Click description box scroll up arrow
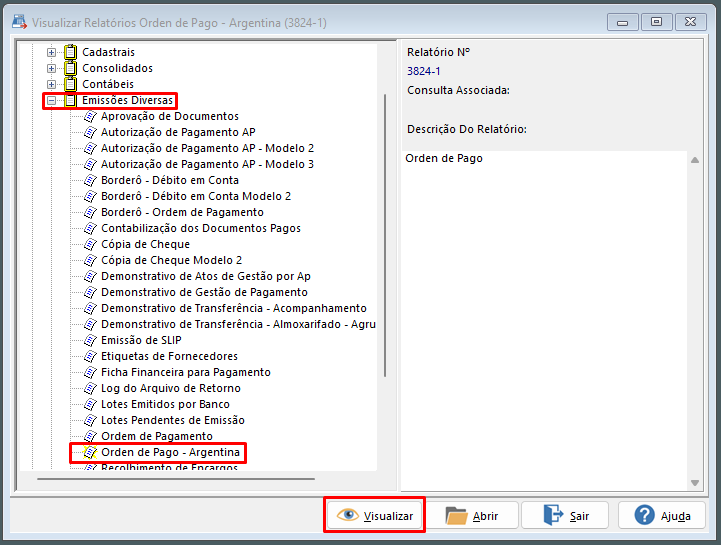Image resolution: width=721 pixels, height=545 pixels. pos(695,160)
